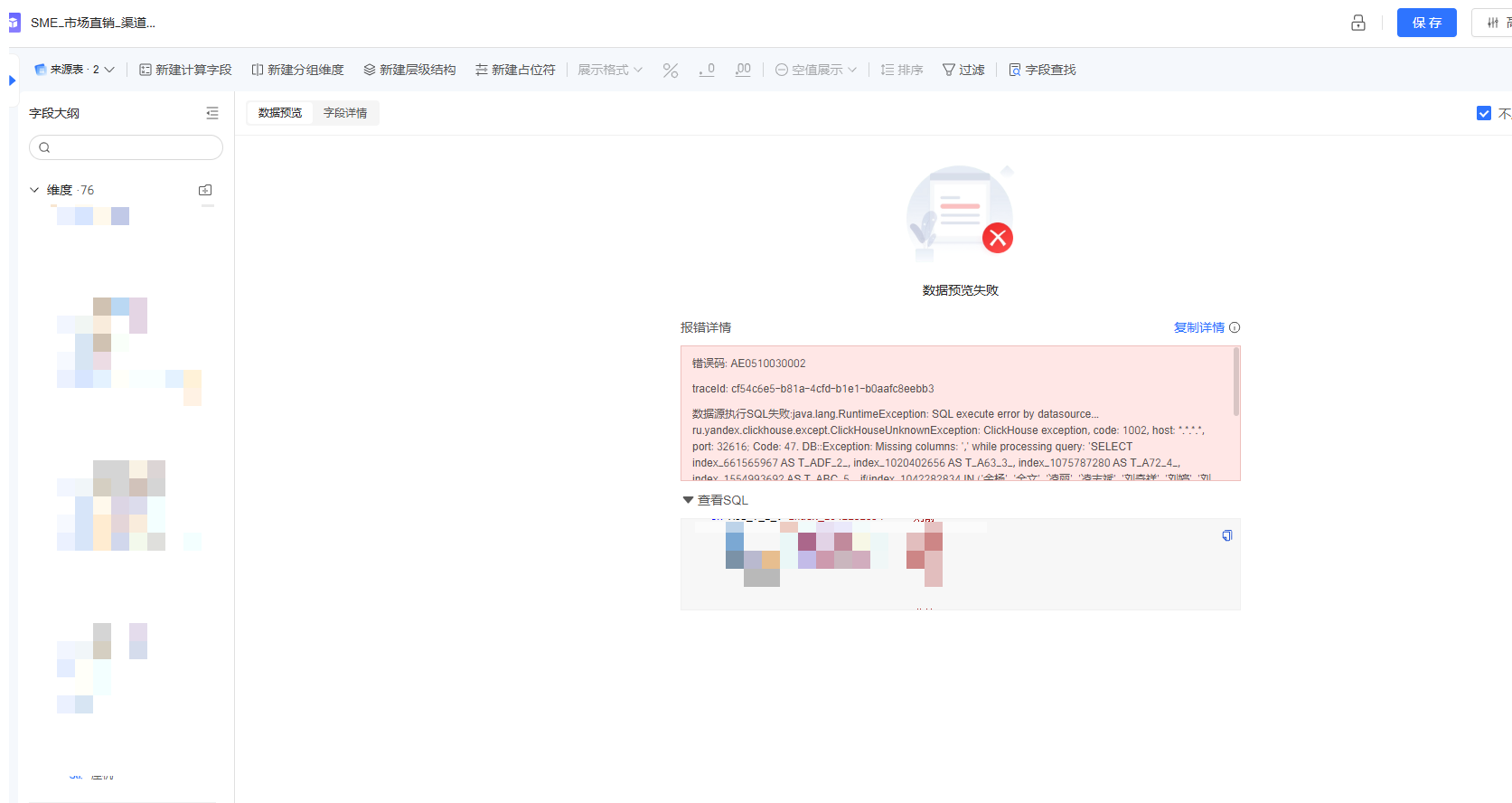Collapse the 维度 tree section
1512x803 pixels.
[34, 190]
